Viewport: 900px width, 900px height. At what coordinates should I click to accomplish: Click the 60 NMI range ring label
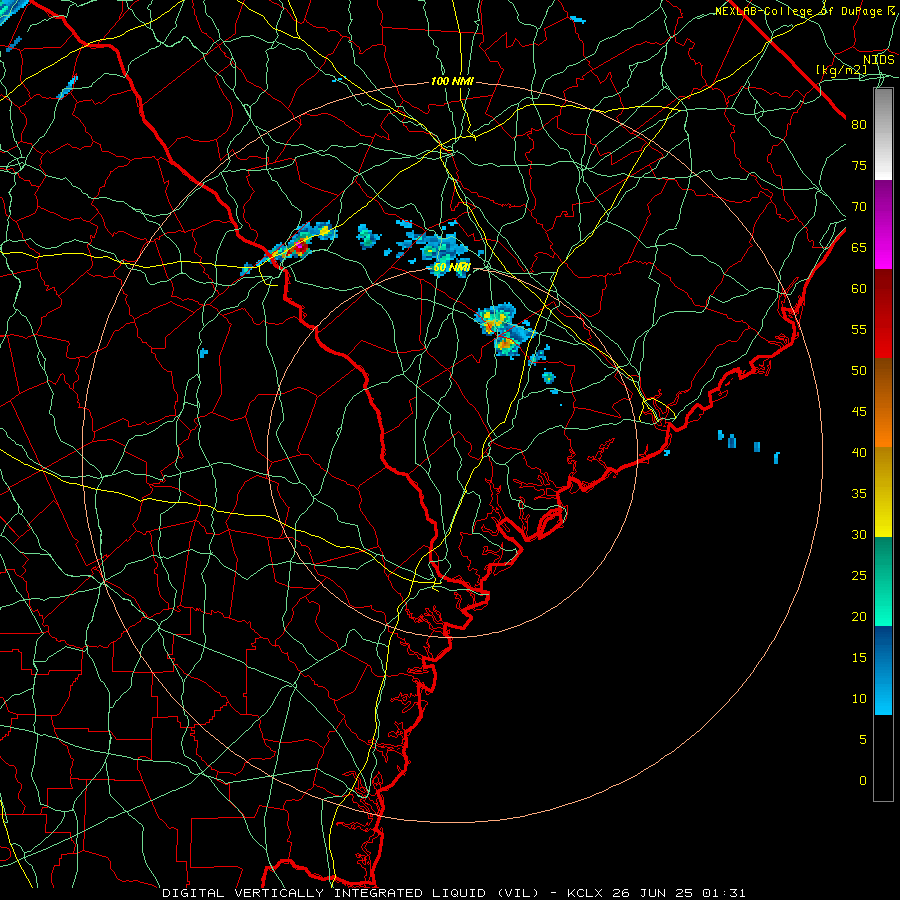pos(452,267)
